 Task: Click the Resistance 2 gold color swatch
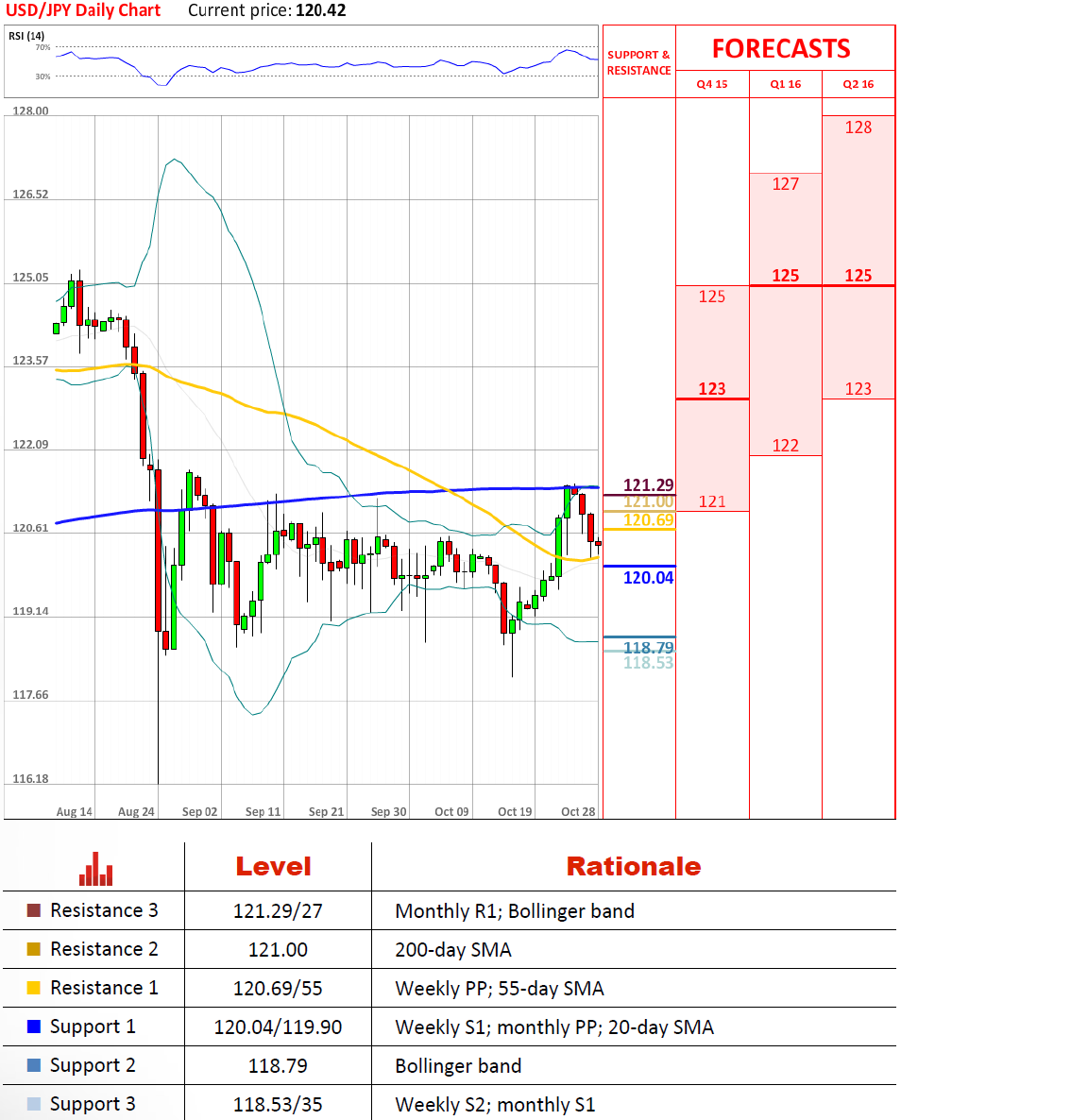coord(34,948)
